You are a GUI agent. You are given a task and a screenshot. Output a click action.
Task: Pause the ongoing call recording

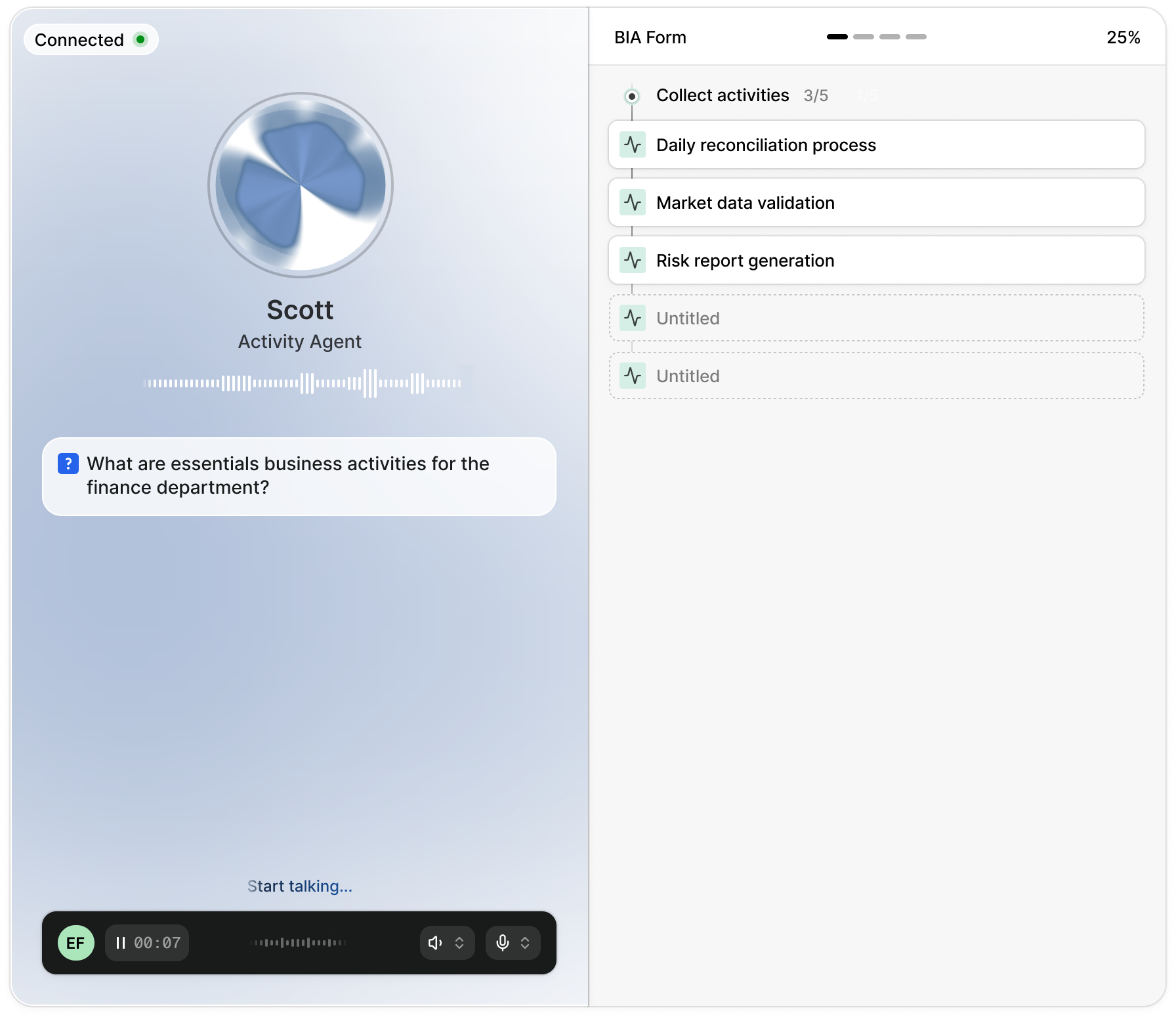coord(121,943)
